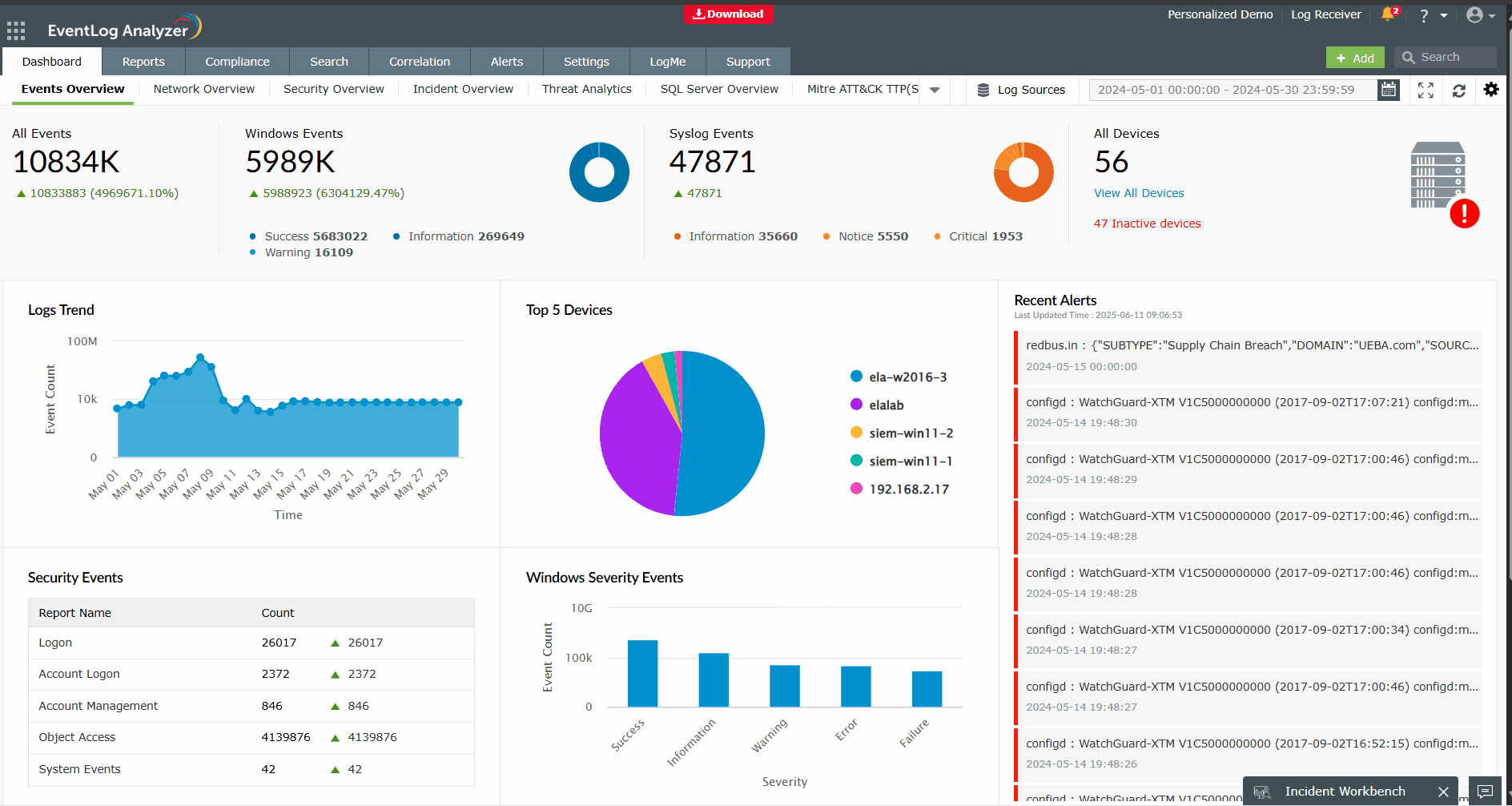The width and height of the screenshot is (1512, 806).
Task: Click the Success bar in severity chart
Action: click(642, 674)
